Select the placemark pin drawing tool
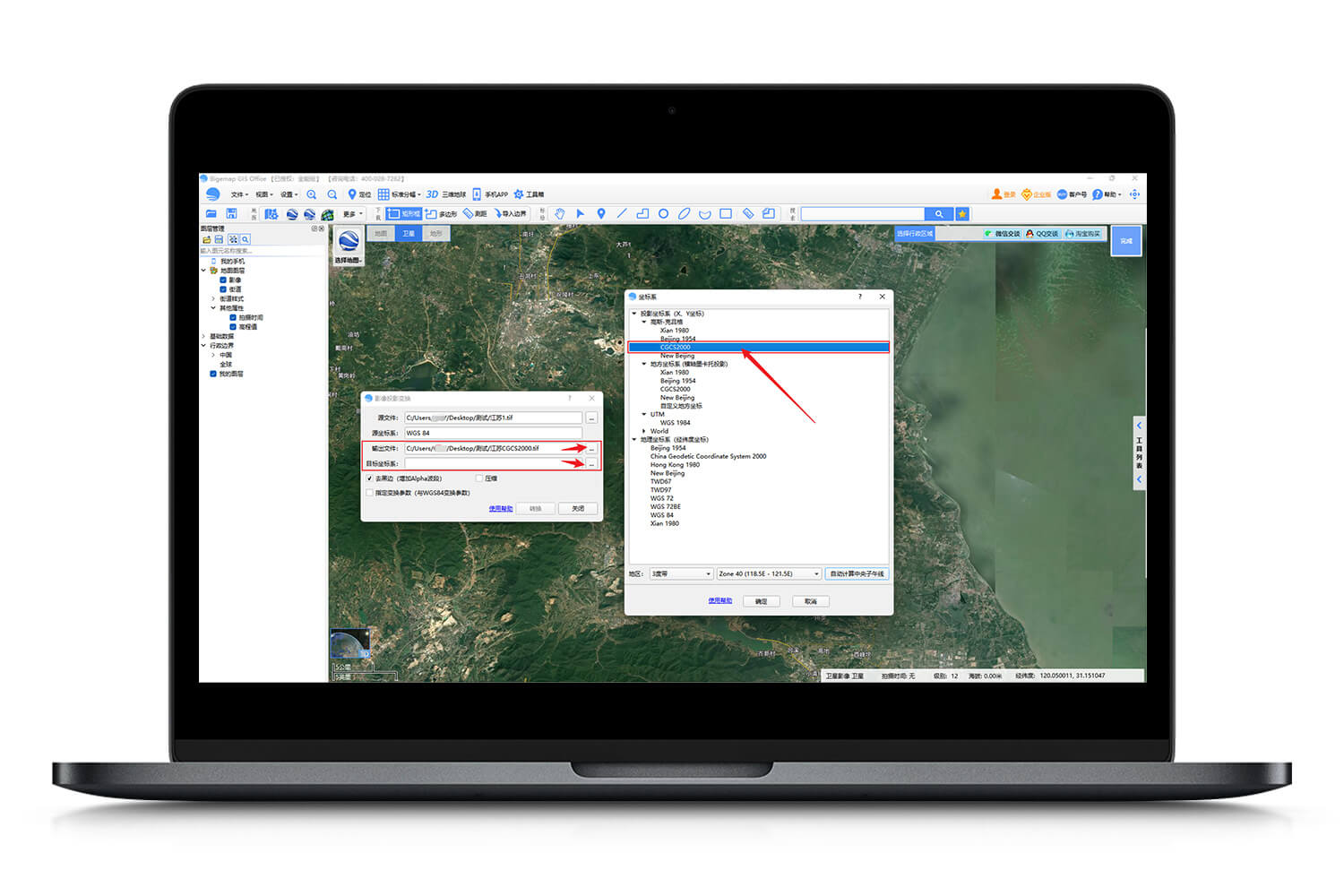 600,214
